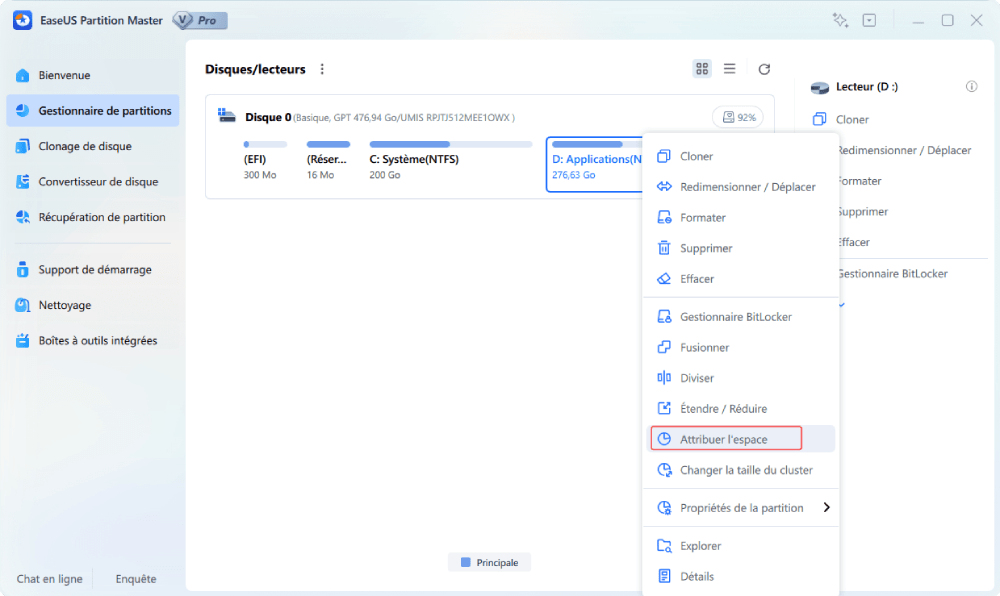Click the Détails icon in context menu
Image resolution: width=1000 pixels, height=596 pixels.
[664, 576]
